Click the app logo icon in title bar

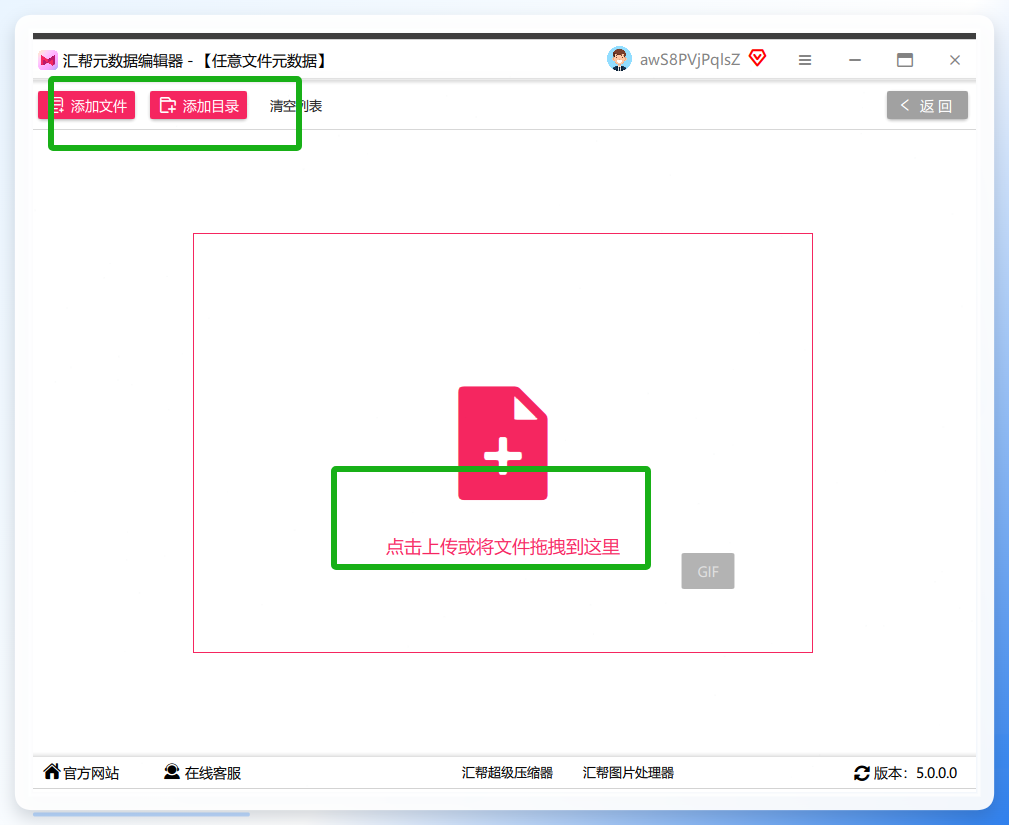[x=48, y=60]
